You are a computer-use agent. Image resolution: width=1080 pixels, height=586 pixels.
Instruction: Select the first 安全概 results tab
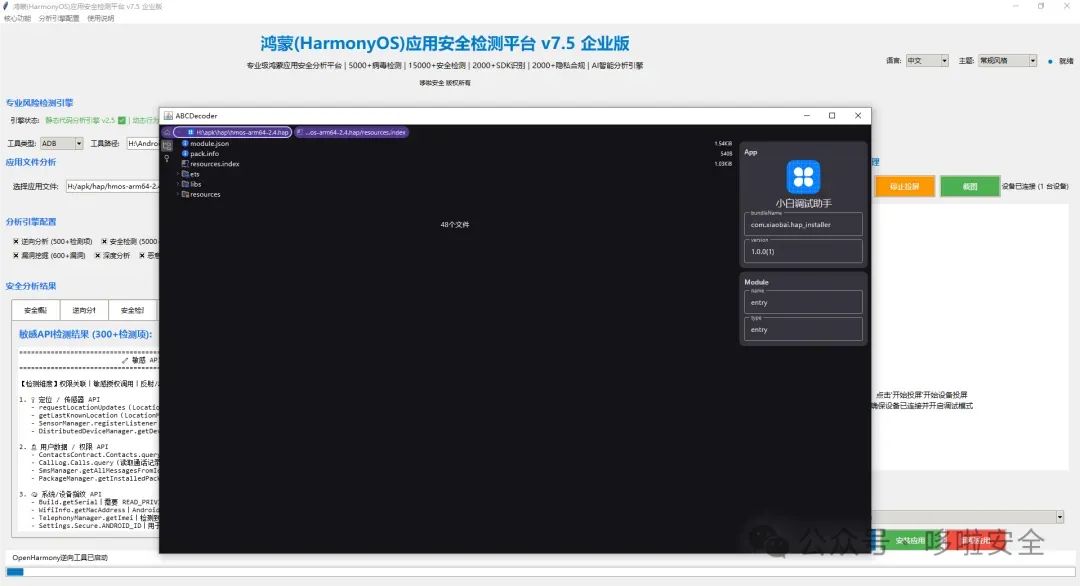(x=36, y=310)
